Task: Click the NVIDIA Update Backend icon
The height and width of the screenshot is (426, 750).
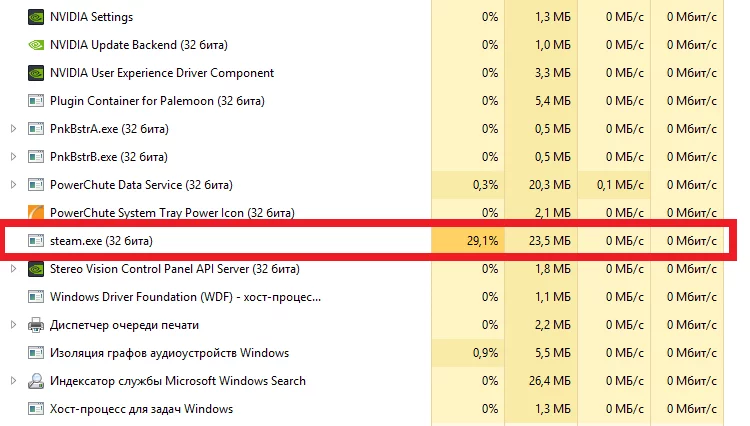Action: coord(36,45)
